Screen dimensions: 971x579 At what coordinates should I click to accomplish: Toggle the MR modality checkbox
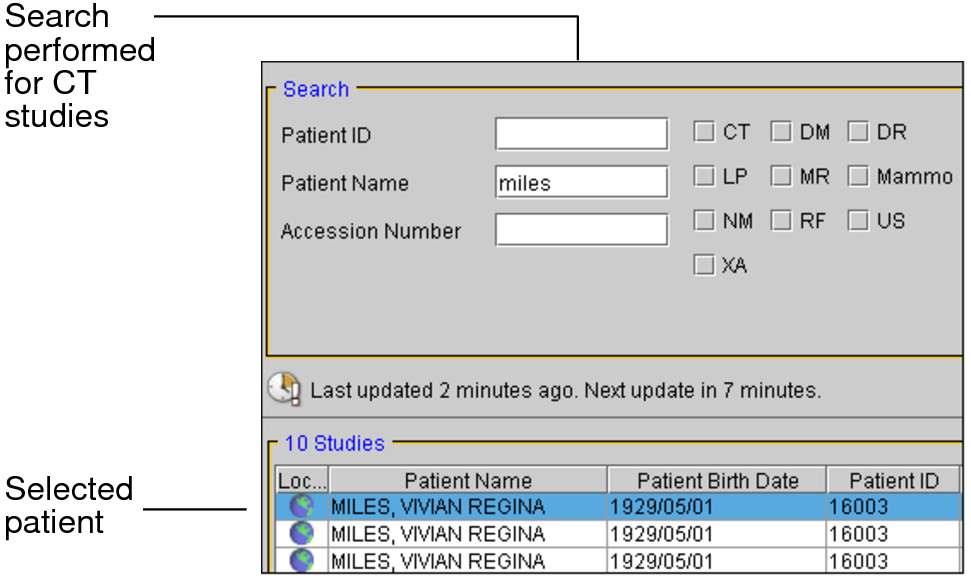[782, 177]
